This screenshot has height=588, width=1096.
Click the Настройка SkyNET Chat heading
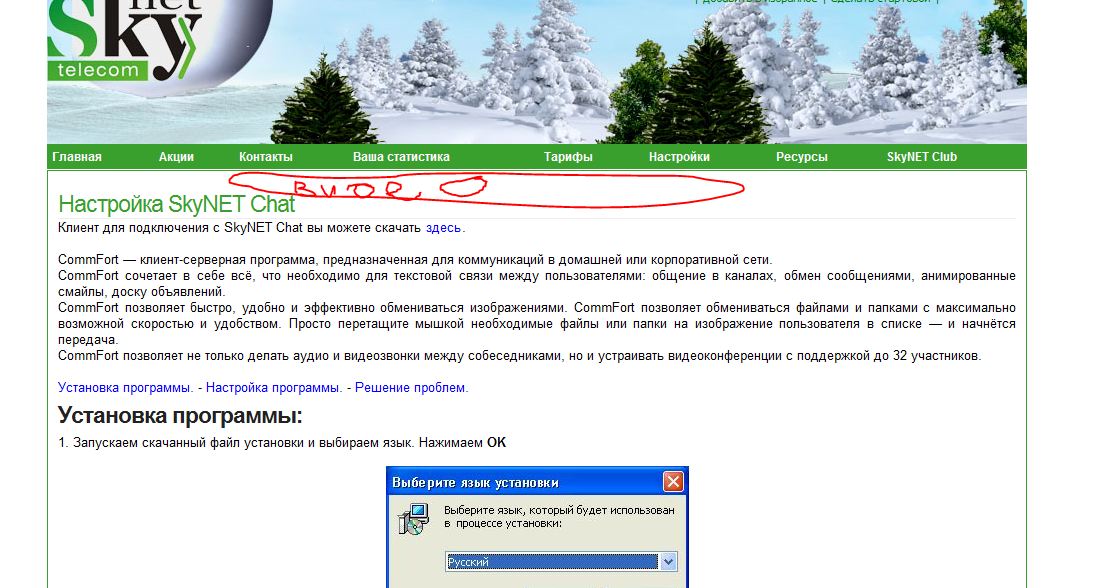(x=177, y=204)
